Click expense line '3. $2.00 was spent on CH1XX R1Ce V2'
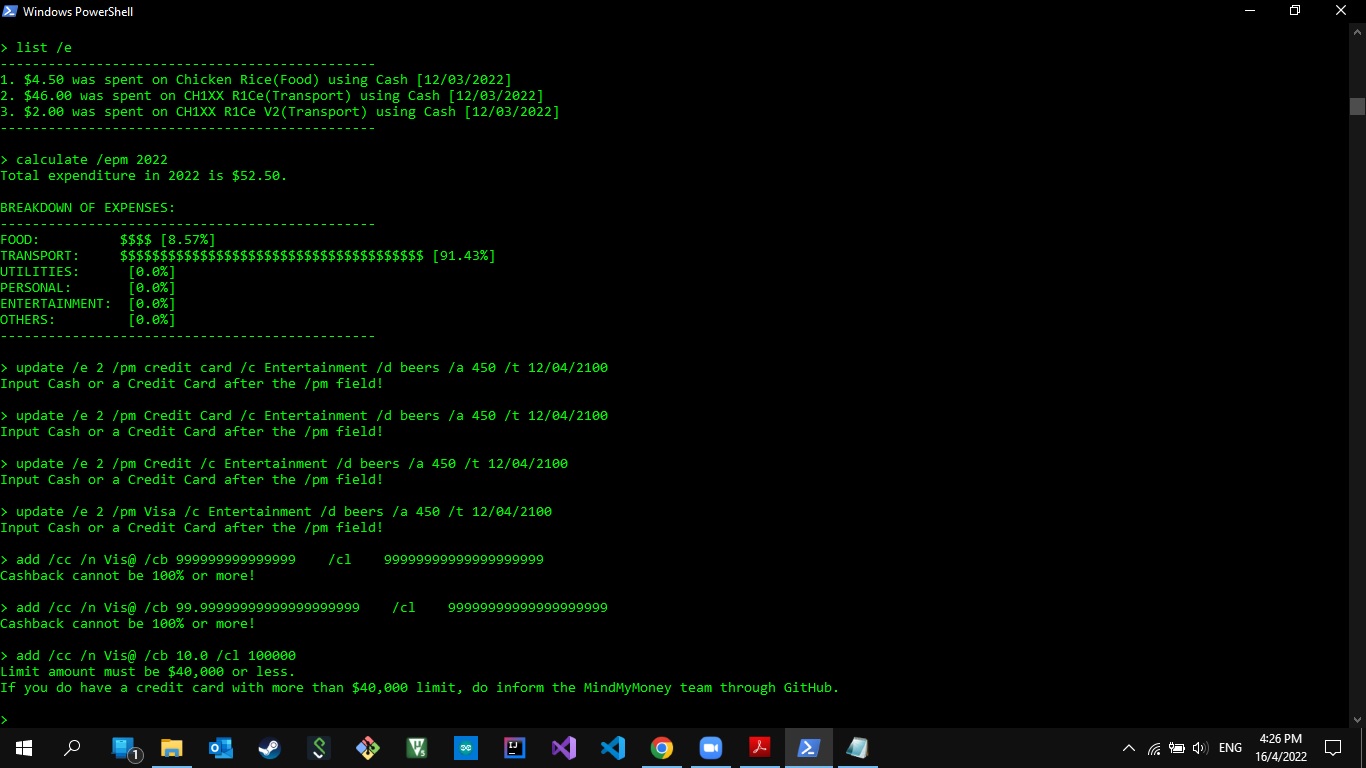The width and height of the screenshot is (1366, 768). (x=280, y=111)
